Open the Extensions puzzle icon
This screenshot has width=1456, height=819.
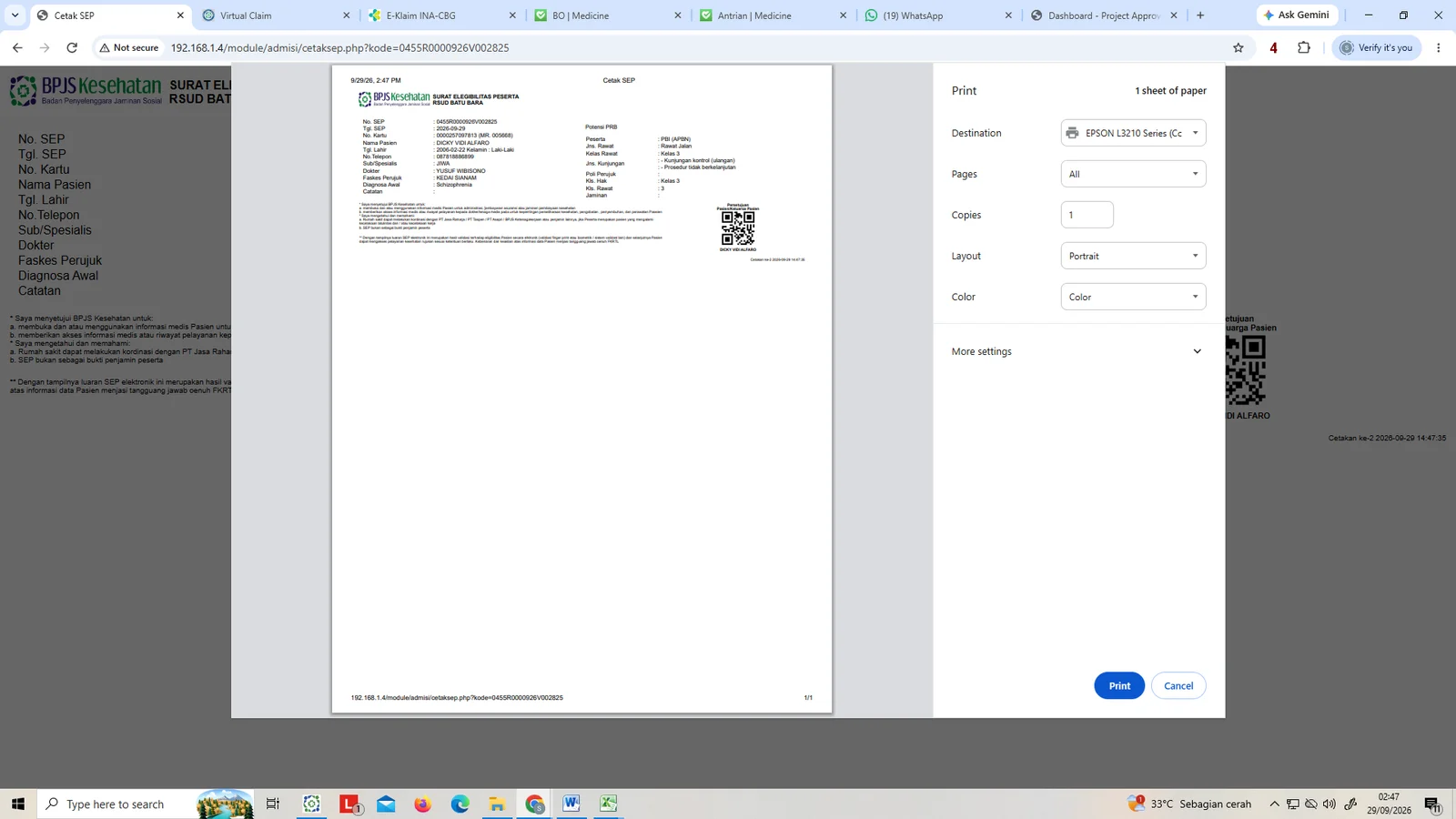coord(1303,47)
